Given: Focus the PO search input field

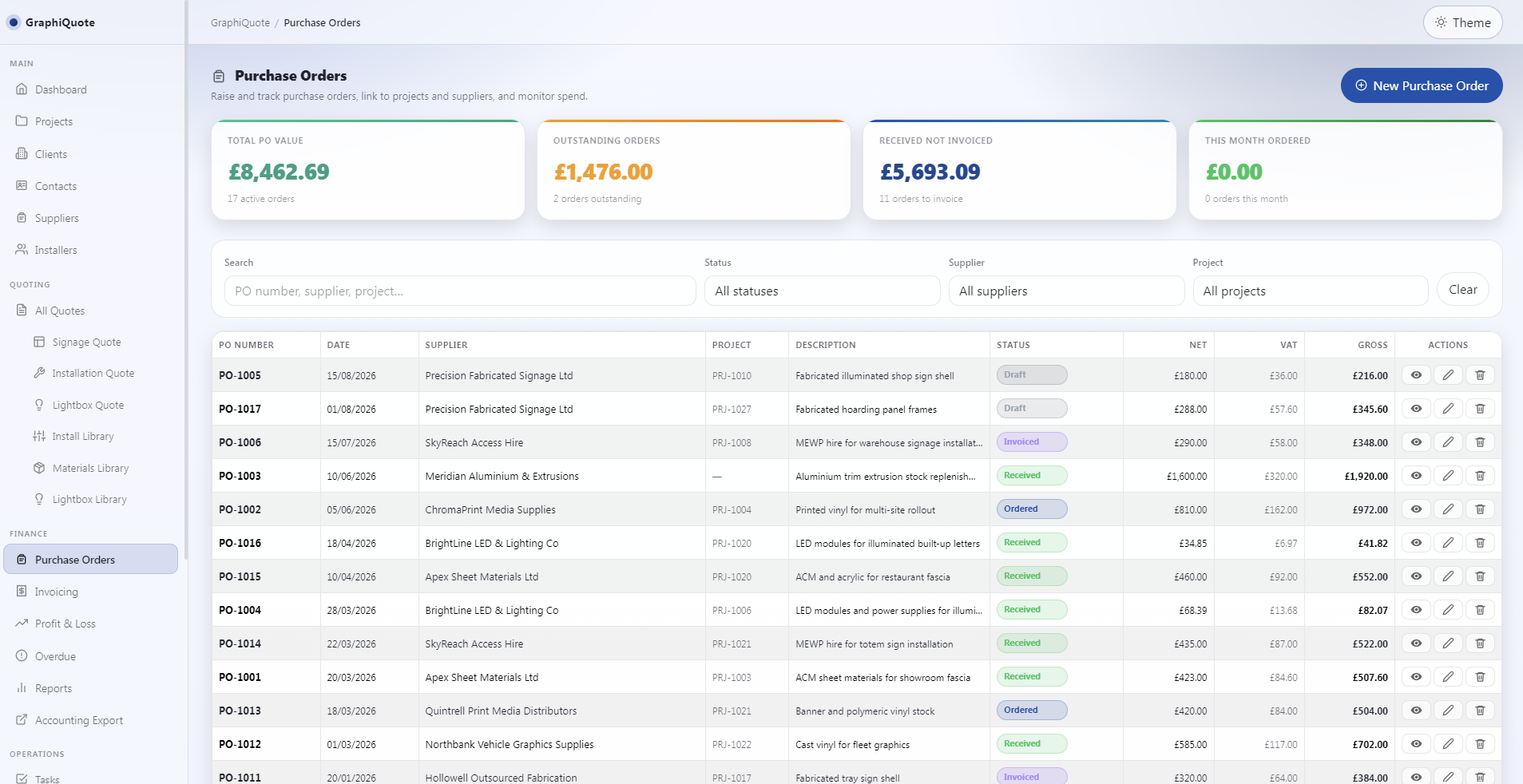Looking at the screenshot, I should pyautogui.click(x=460, y=291).
